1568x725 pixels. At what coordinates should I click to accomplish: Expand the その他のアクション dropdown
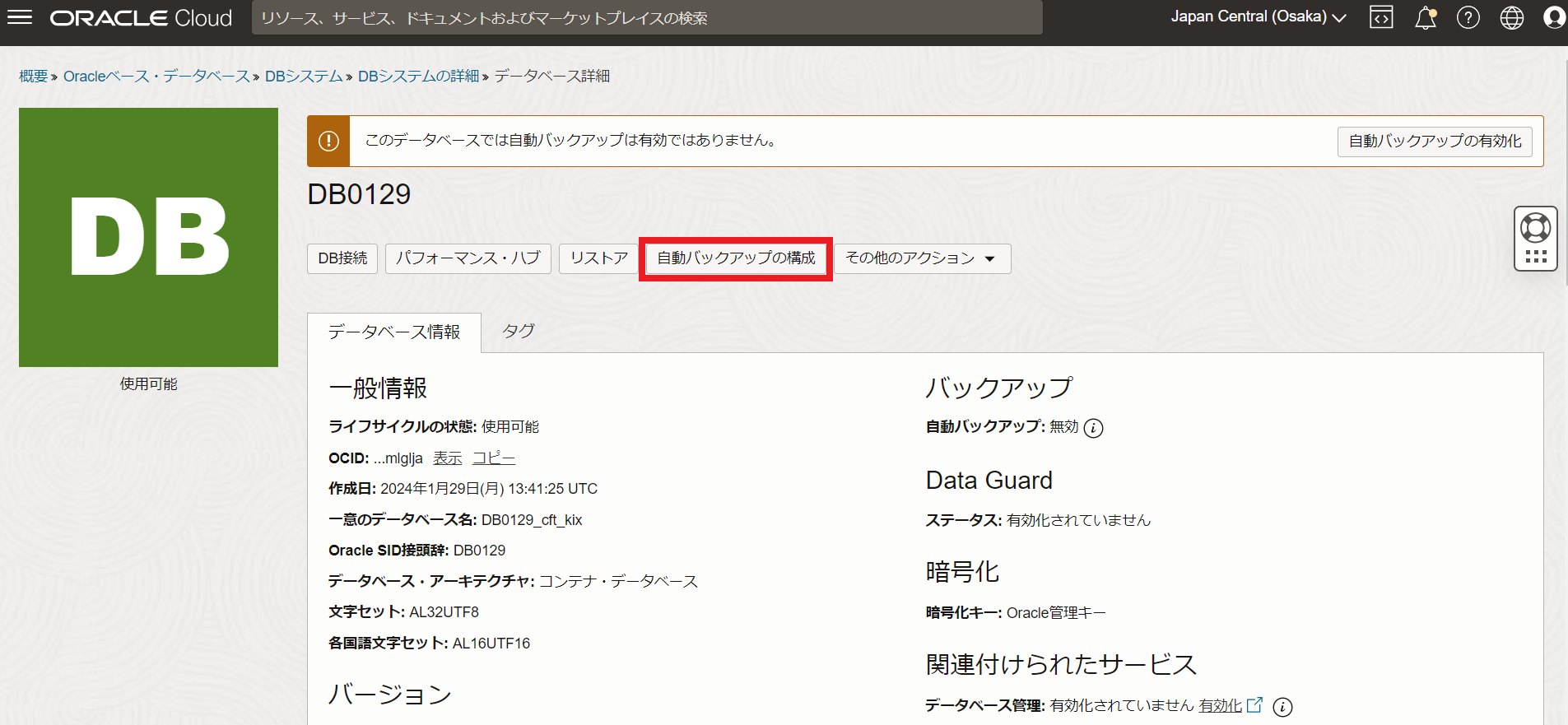(921, 258)
